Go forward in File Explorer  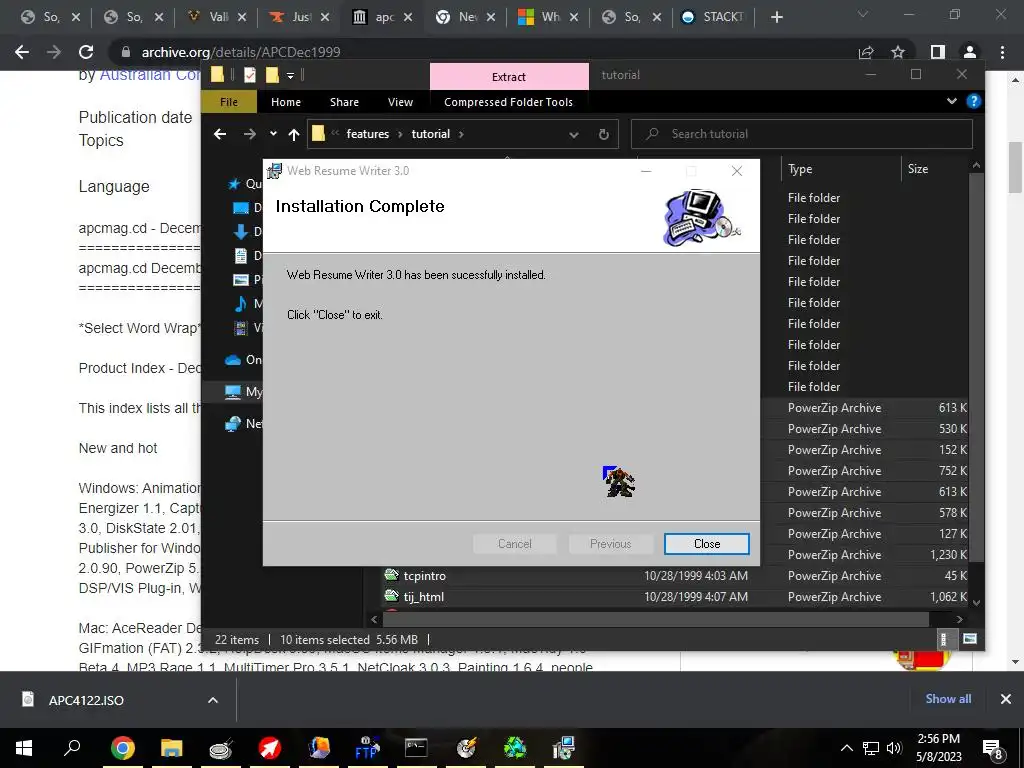(249, 134)
